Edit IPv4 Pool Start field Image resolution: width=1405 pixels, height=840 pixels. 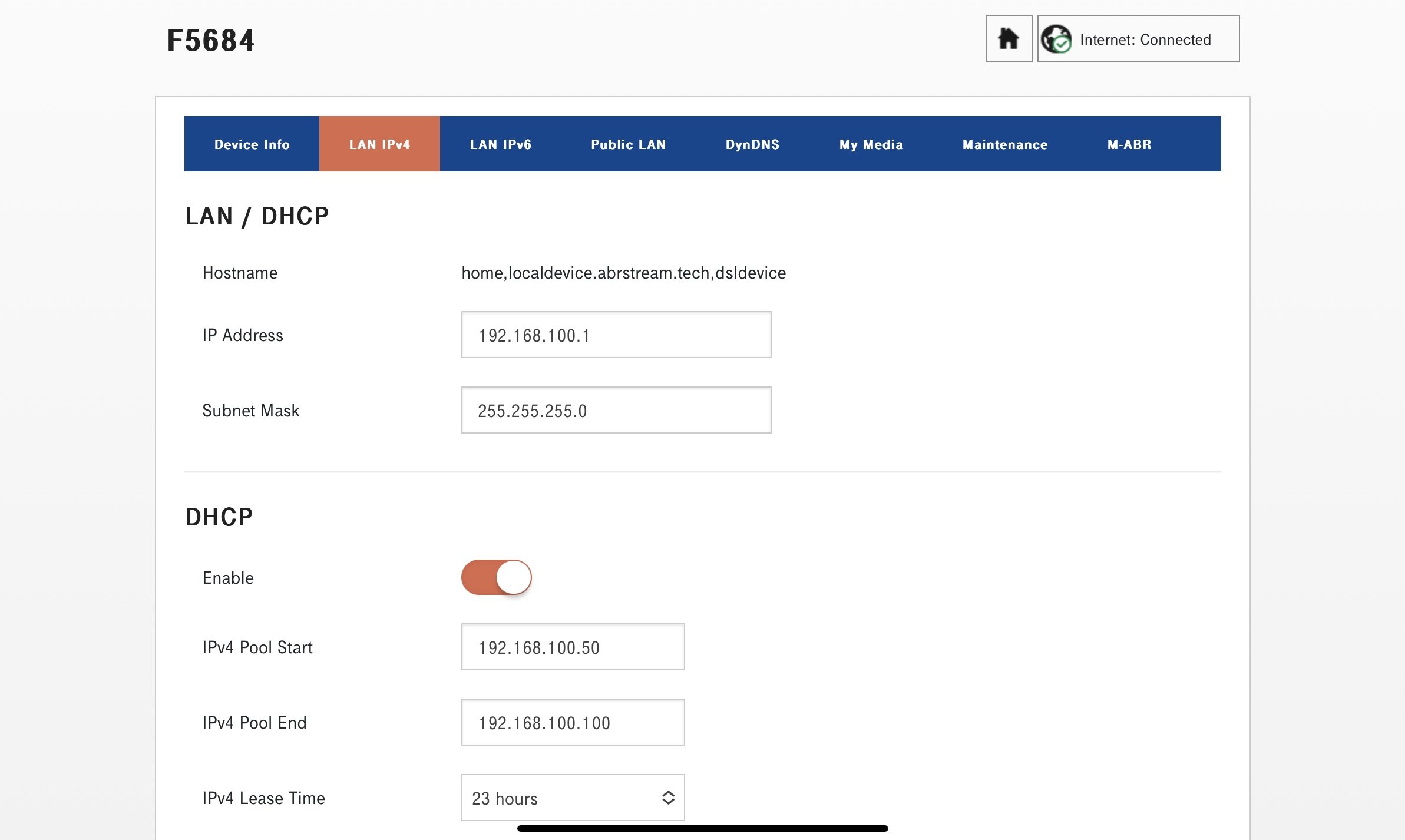(573, 647)
